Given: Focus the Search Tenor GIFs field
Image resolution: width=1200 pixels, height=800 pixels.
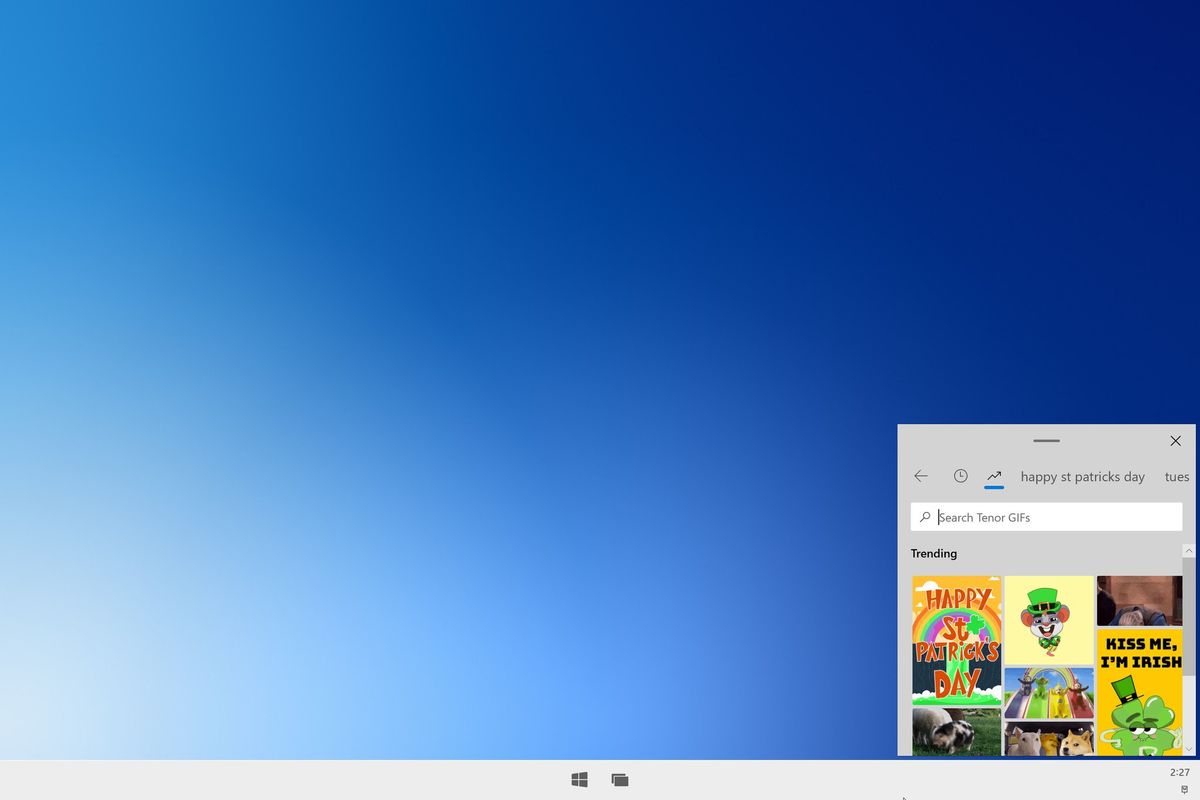Looking at the screenshot, I should [1046, 517].
